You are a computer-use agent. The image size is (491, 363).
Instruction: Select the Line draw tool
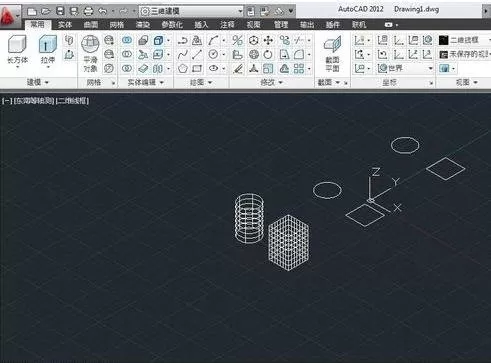(x=197, y=54)
